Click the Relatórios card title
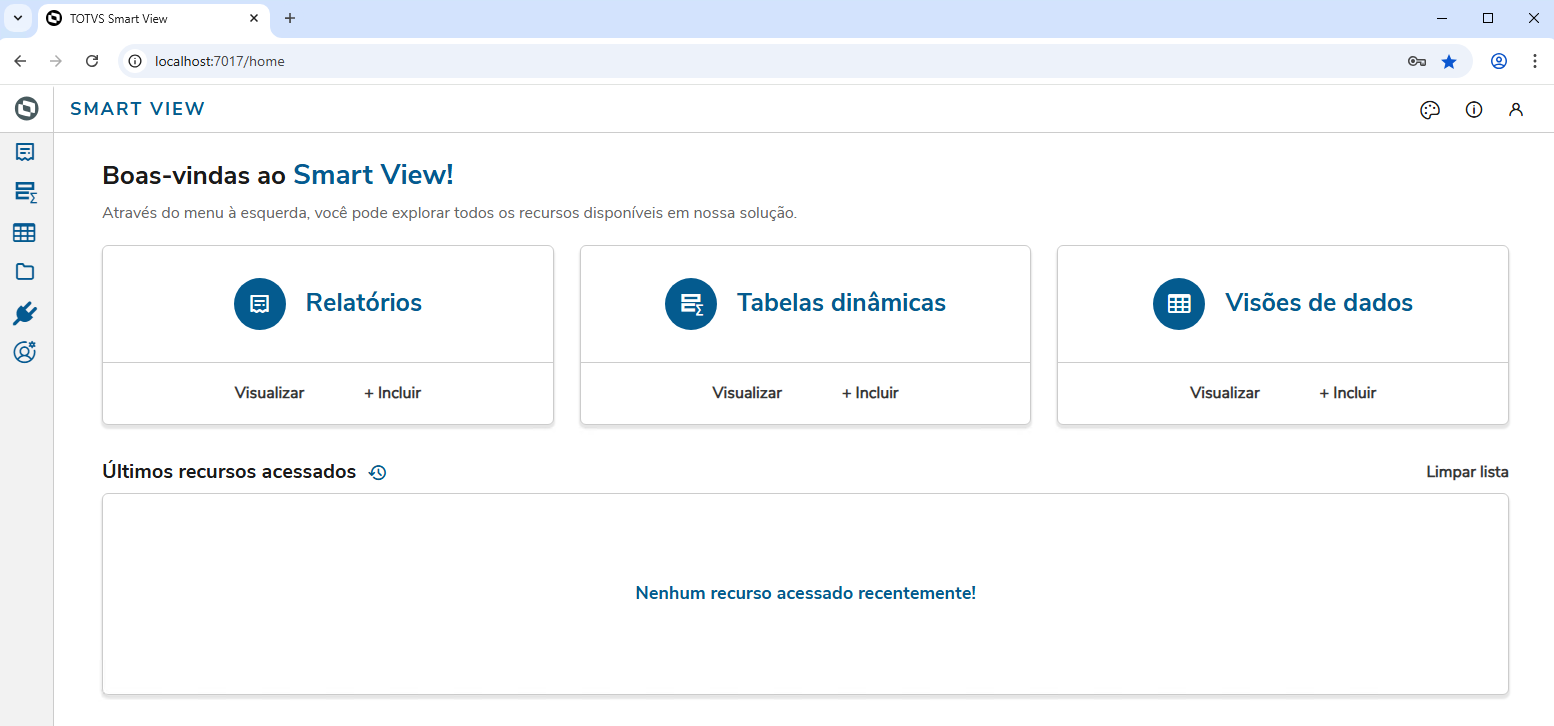This screenshot has width=1554, height=726. (364, 303)
